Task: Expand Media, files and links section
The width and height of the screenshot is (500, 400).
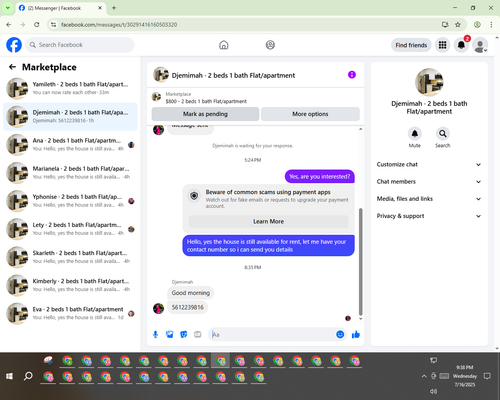Action: pyautogui.click(x=429, y=199)
